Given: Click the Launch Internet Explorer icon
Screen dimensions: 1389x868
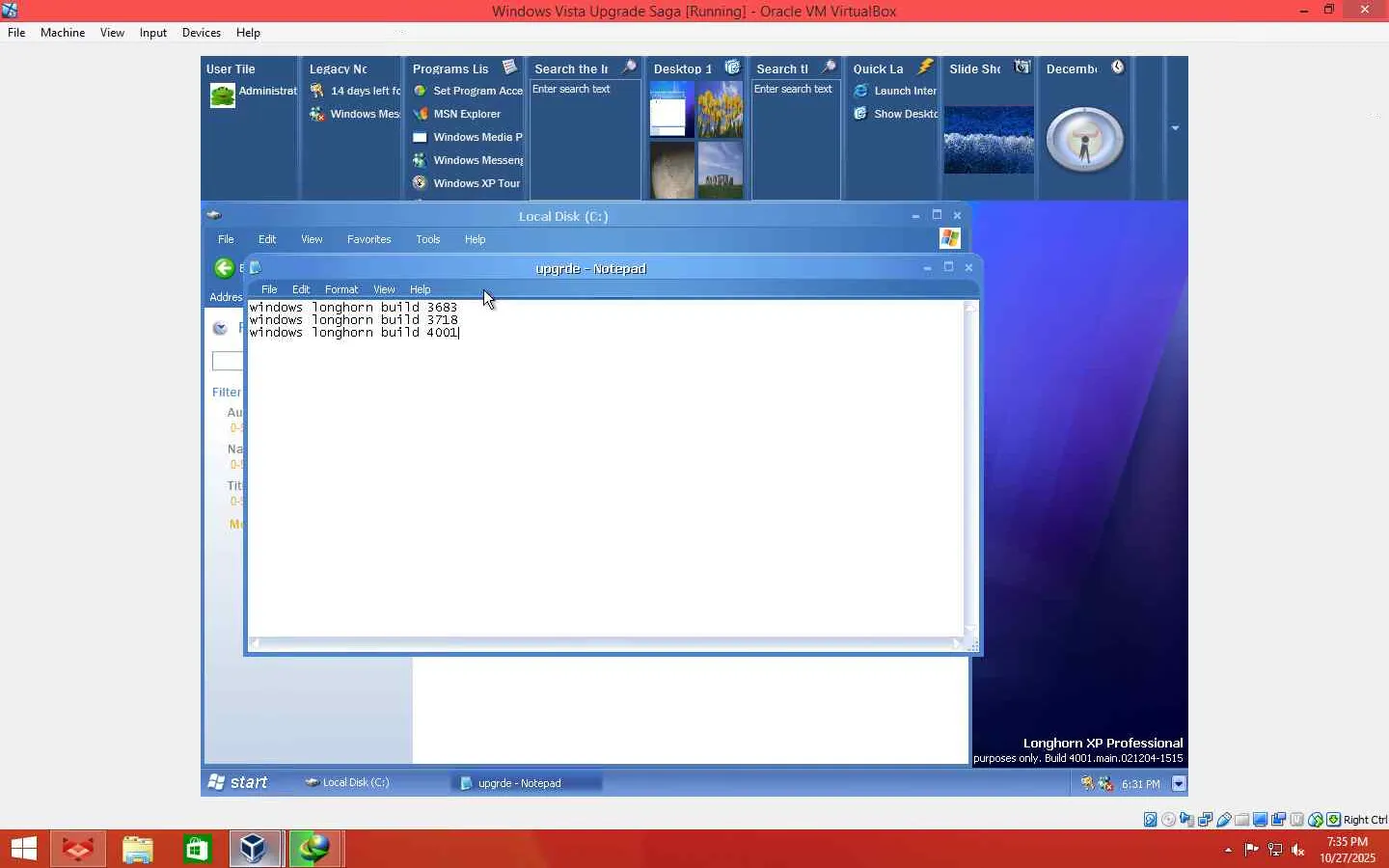Looking at the screenshot, I should click(860, 91).
